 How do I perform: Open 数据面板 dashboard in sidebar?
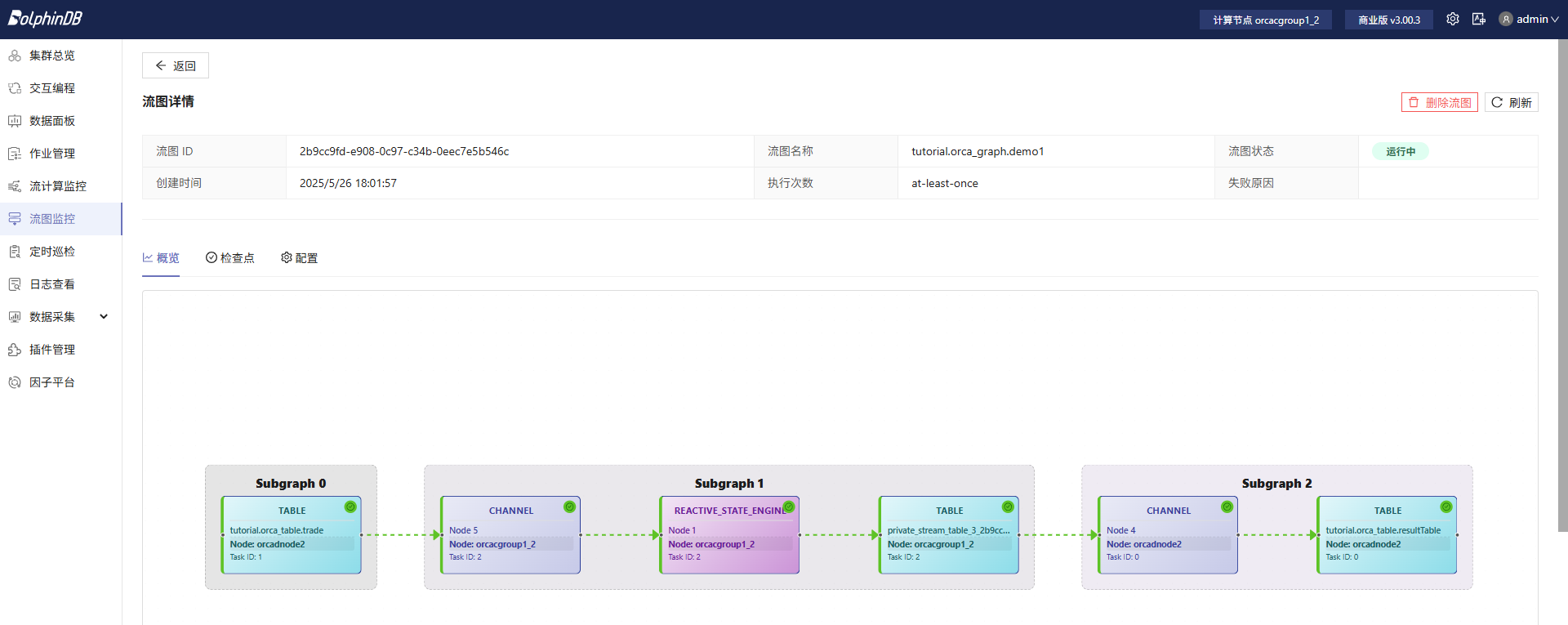click(52, 121)
